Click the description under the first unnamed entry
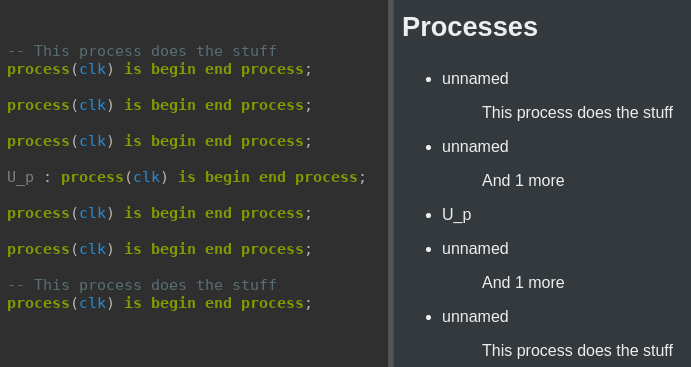Screen dimensions: 691x367 pos(577,112)
